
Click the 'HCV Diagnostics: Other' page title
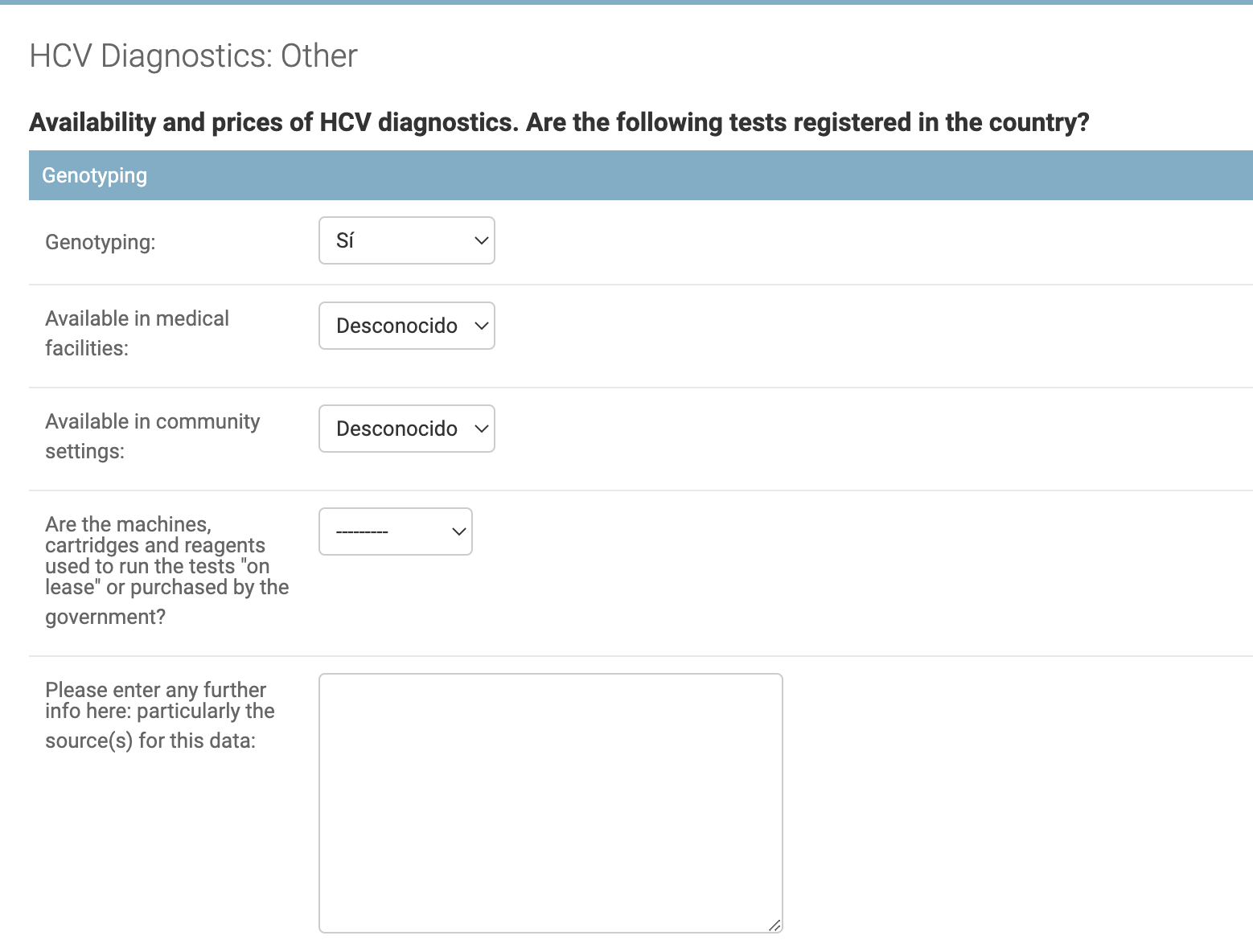click(x=193, y=55)
